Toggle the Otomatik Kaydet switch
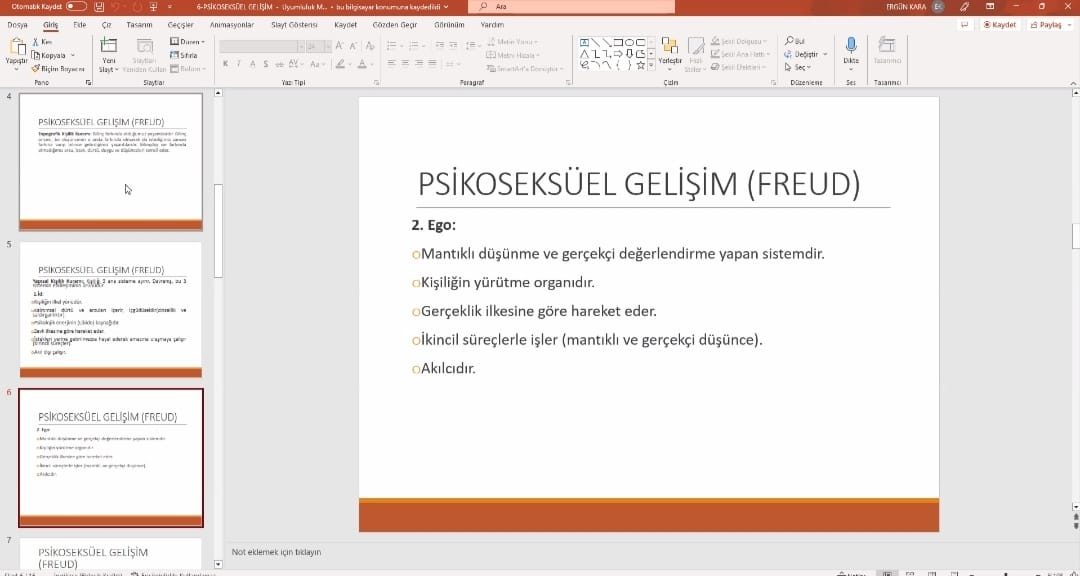The height and width of the screenshot is (576, 1080). coord(76,6)
